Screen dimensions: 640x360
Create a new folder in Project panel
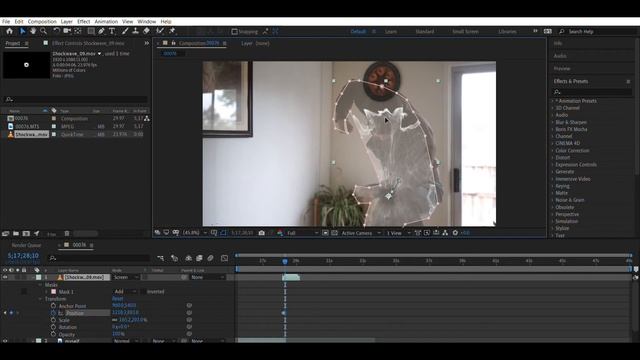pyautogui.click(x=16, y=233)
